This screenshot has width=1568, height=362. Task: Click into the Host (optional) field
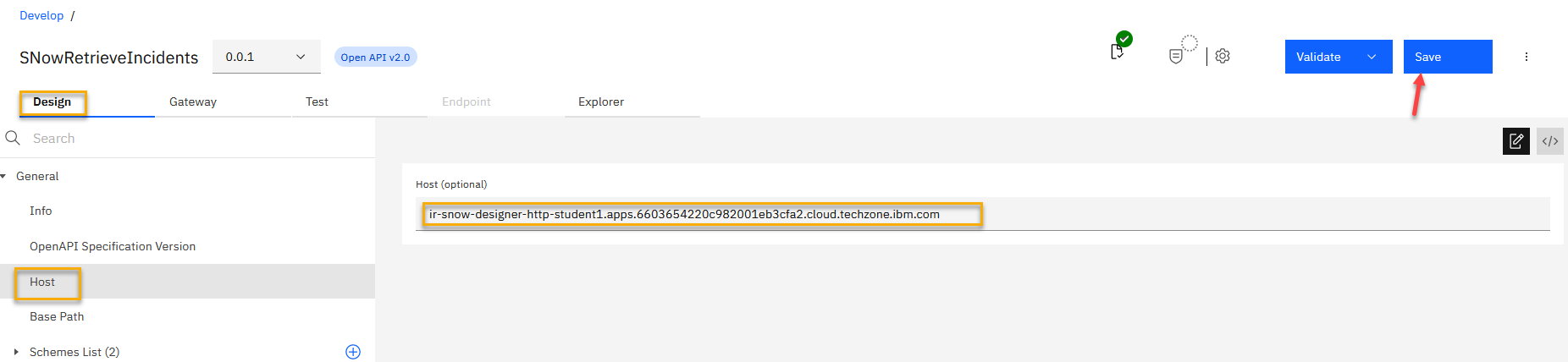point(982,214)
